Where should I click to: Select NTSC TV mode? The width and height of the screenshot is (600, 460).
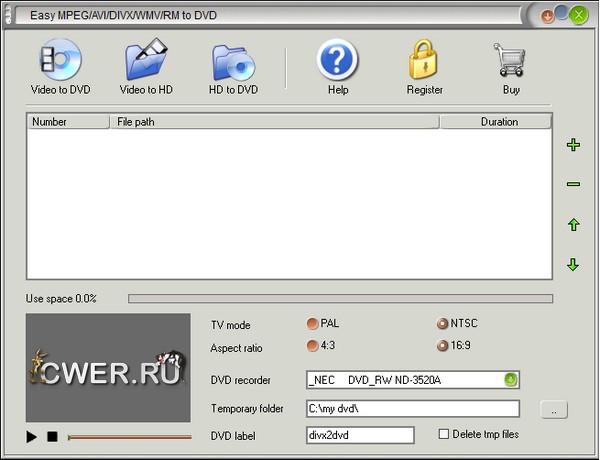(442, 324)
